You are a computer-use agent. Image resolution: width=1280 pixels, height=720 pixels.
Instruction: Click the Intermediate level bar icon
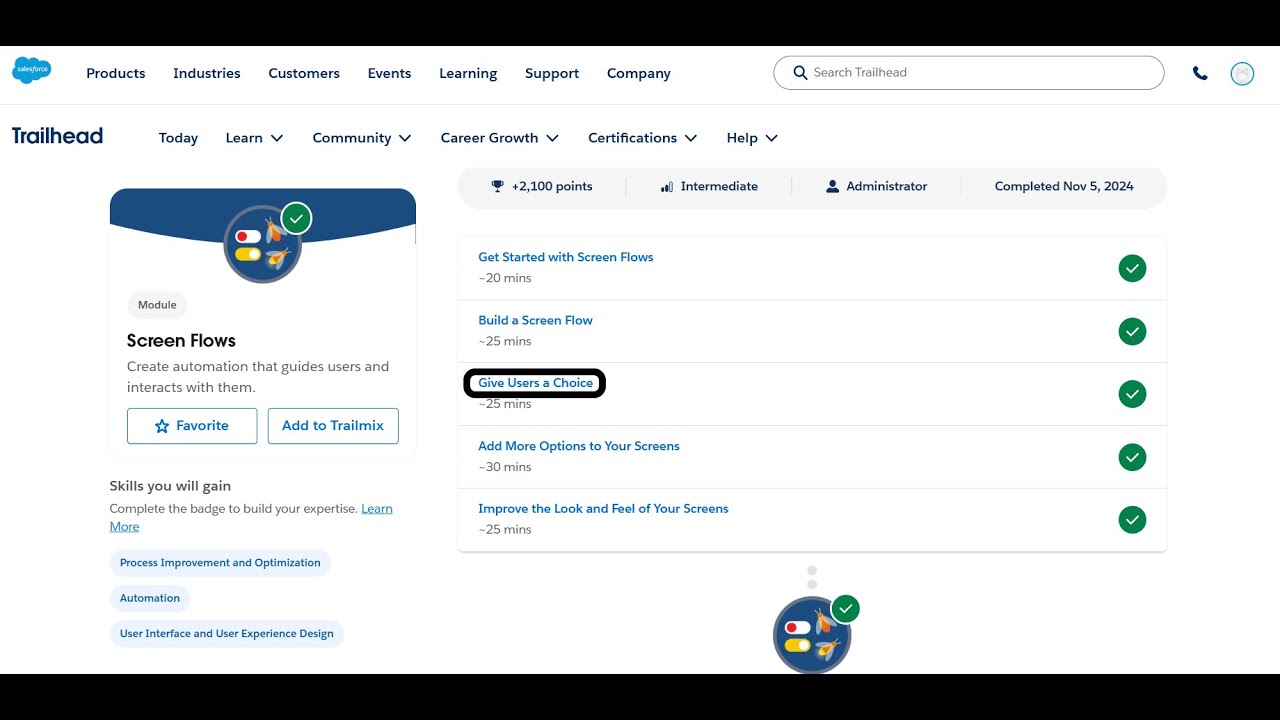[667, 186]
